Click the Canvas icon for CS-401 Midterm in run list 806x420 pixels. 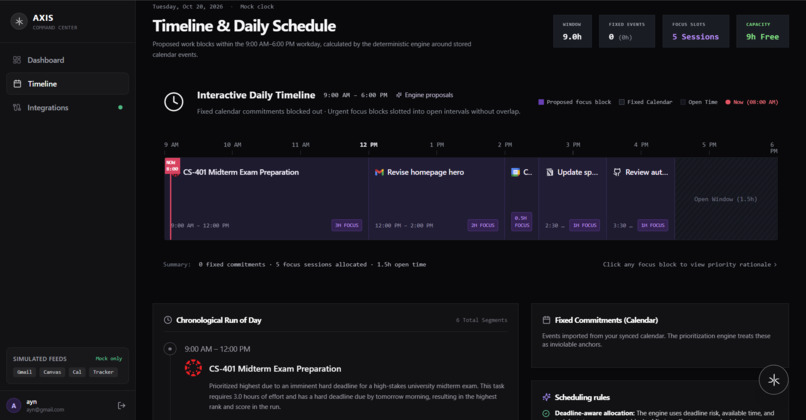(x=193, y=368)
